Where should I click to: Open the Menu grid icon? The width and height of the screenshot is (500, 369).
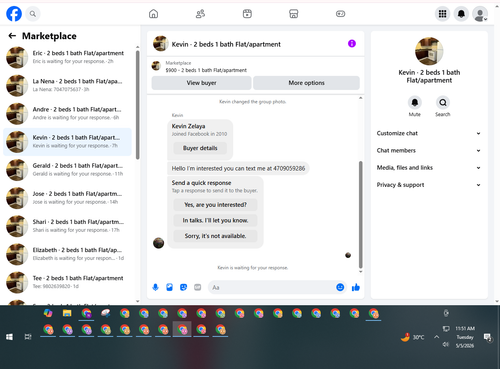442,14
